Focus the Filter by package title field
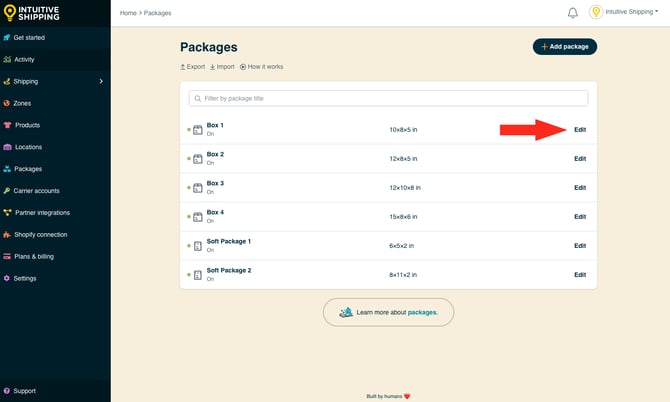Screen dimensions: 670x402 (388, 98)
